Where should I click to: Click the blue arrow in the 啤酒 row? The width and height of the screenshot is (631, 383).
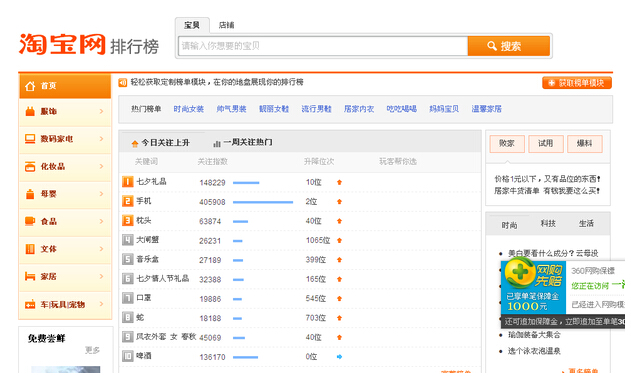click(x=339, y=356)
